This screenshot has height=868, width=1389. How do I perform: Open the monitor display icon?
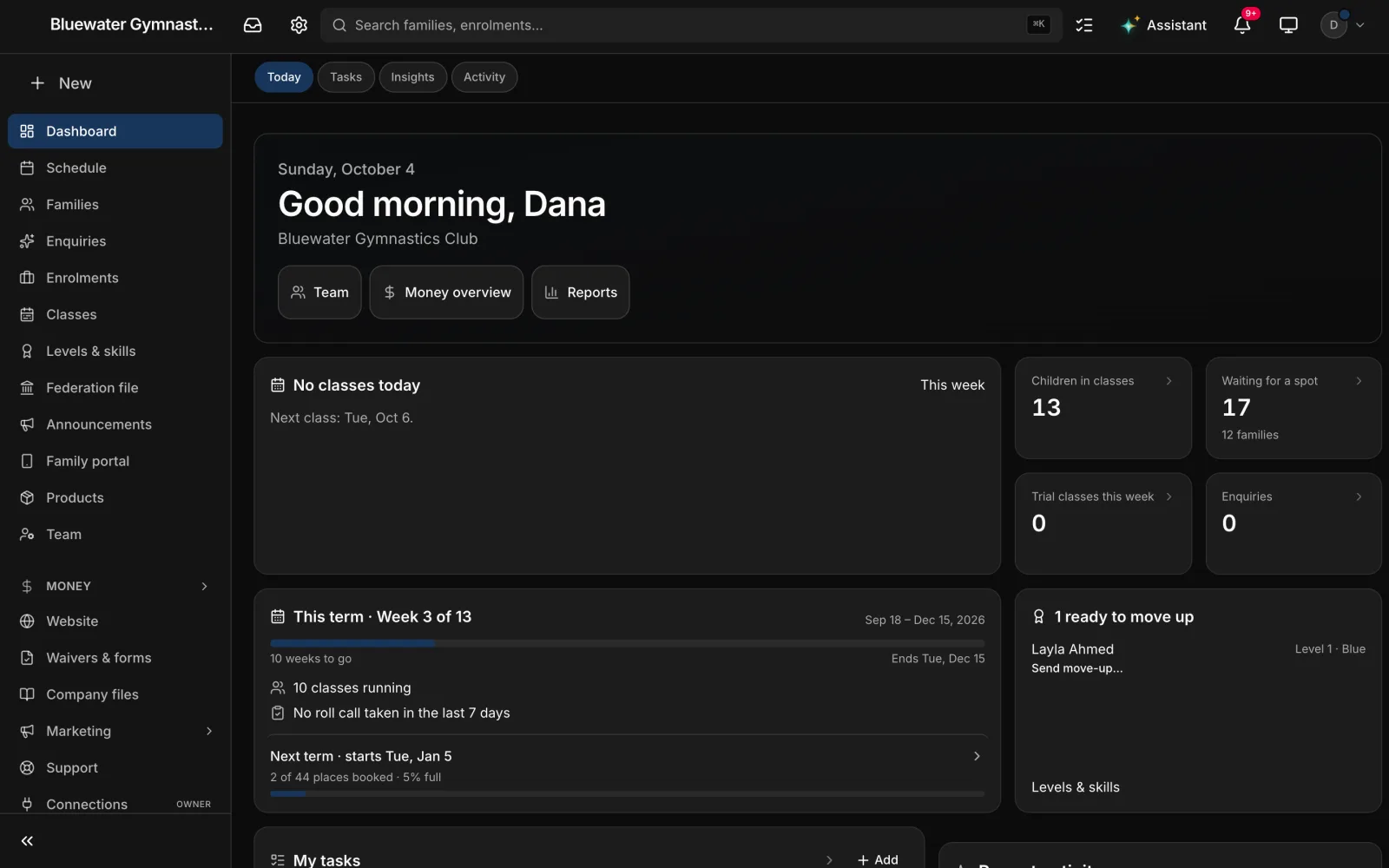pyautogui.click(x=1288, y=25)
